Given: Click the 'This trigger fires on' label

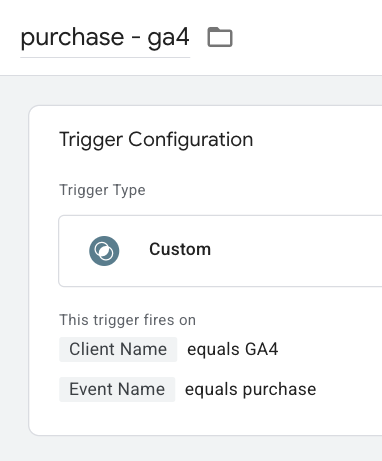Looking at the screenshot, I should tap(127, 320).
